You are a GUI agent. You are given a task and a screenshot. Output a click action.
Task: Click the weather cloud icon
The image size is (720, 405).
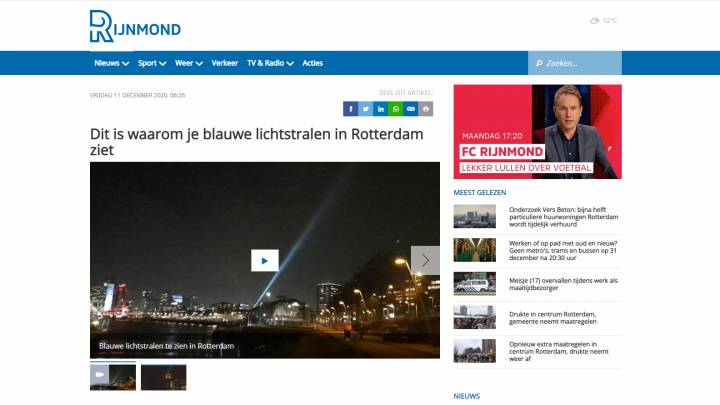click(594, 20)
